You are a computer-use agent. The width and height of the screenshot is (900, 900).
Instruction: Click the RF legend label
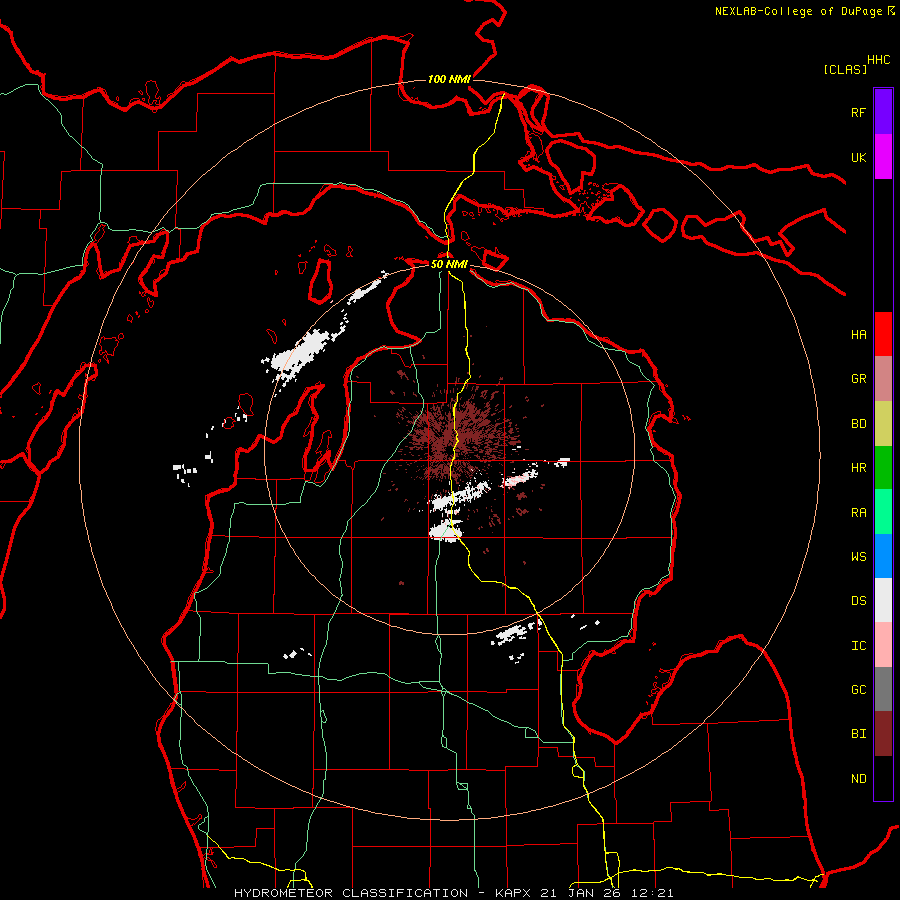pos(859,112)
